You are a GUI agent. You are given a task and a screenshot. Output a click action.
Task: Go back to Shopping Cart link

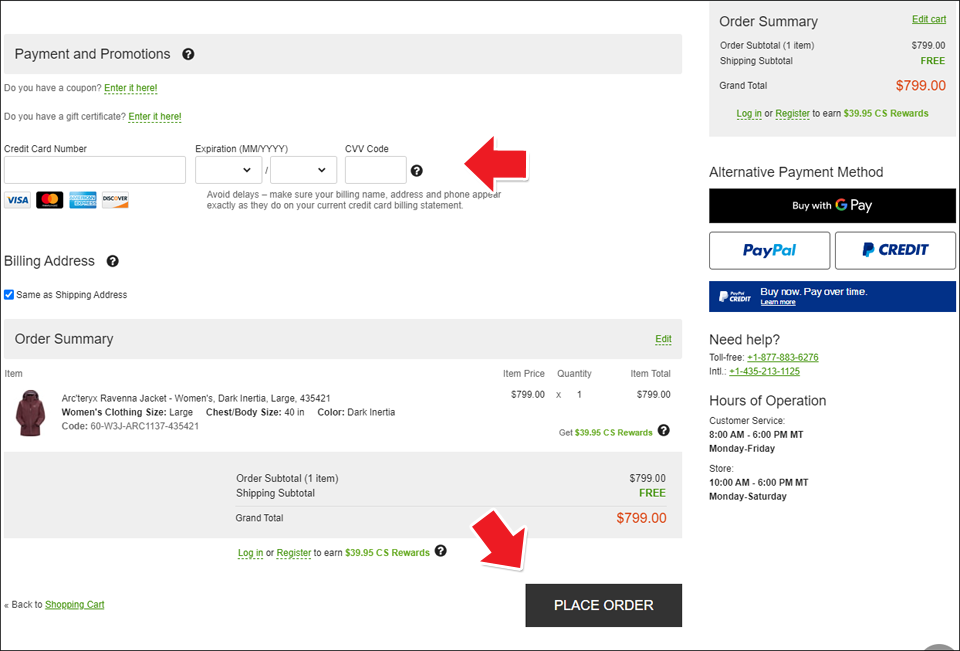pyautogui.click(x=74, y=604)
